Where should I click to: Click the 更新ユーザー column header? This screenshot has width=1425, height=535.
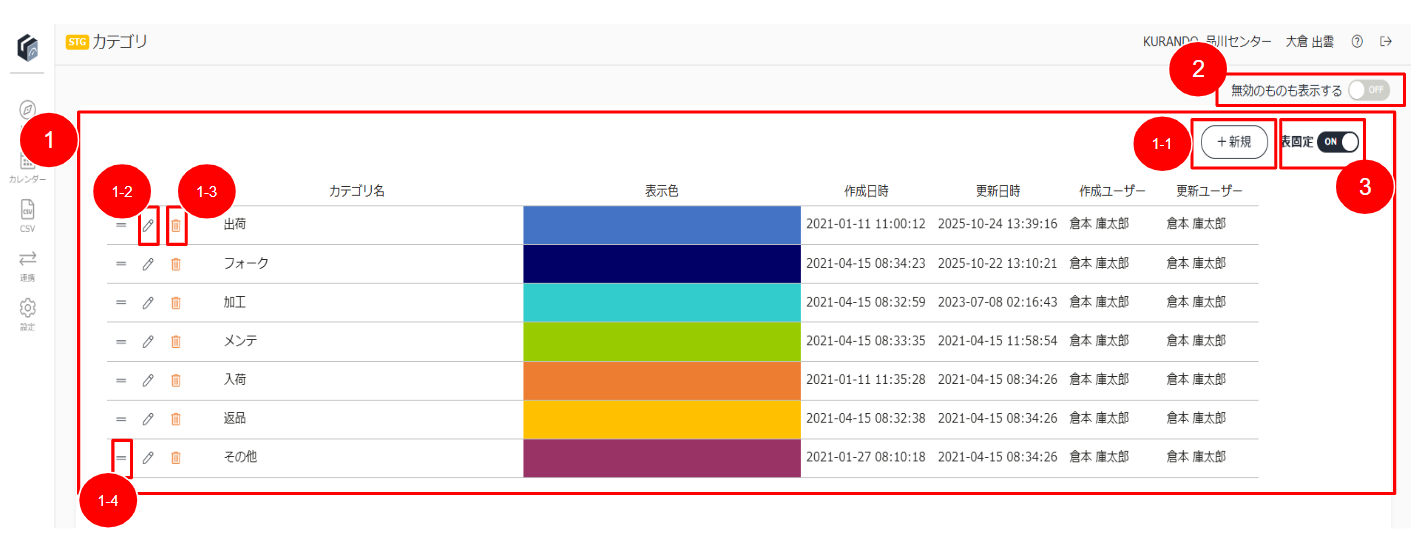click(x=1209, y=191)
